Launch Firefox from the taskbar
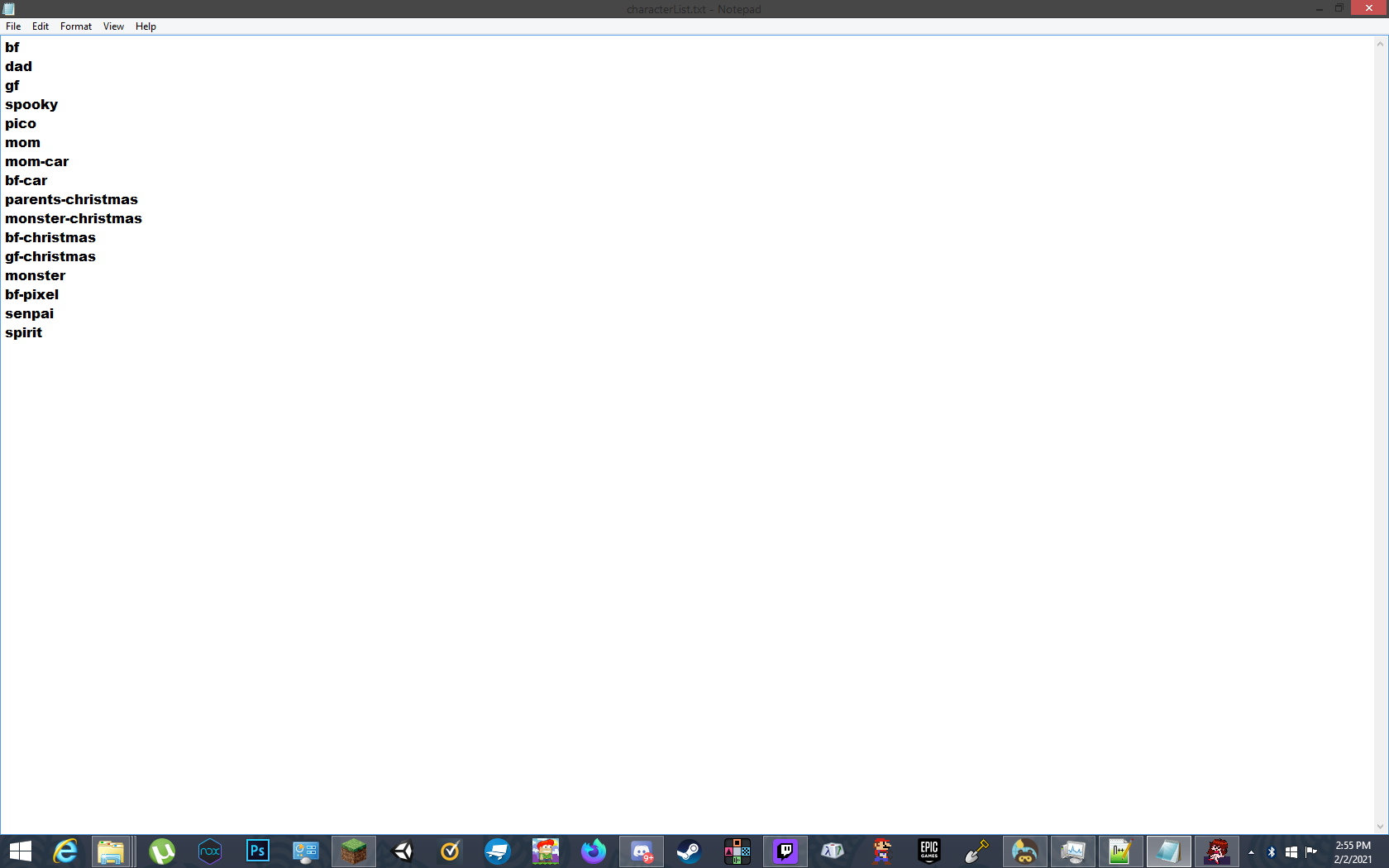 coord(594,851)
